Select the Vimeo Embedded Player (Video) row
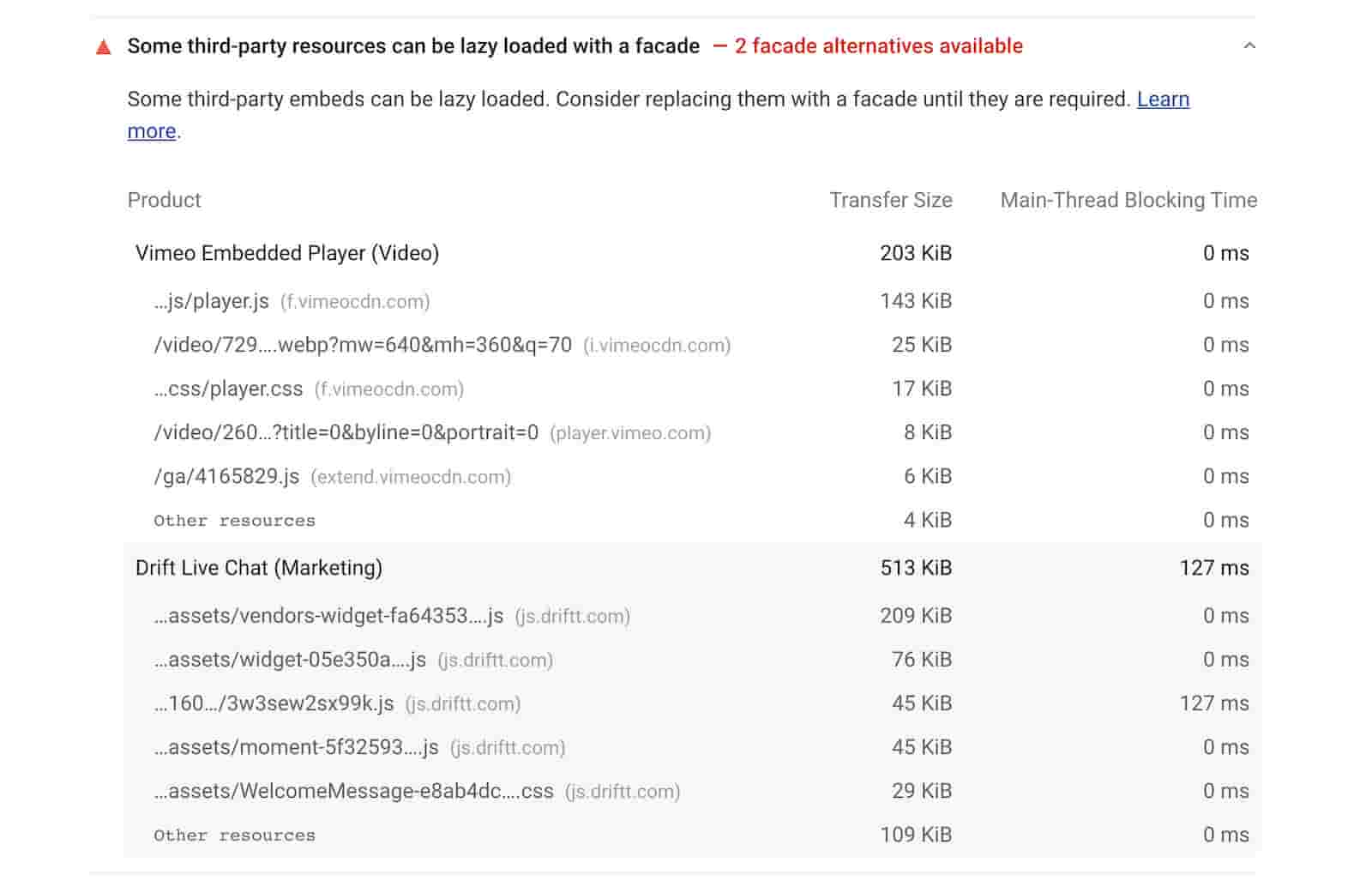The width and height of the screenshot is (1372, 887). click(x=287, y=253)
